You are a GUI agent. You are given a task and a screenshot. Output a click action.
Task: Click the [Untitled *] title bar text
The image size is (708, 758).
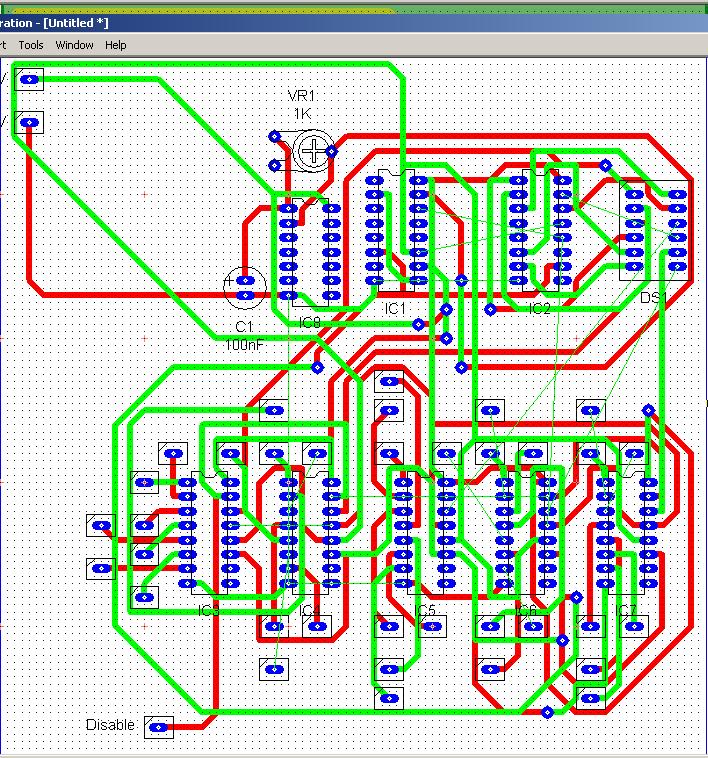click(76, 23)
